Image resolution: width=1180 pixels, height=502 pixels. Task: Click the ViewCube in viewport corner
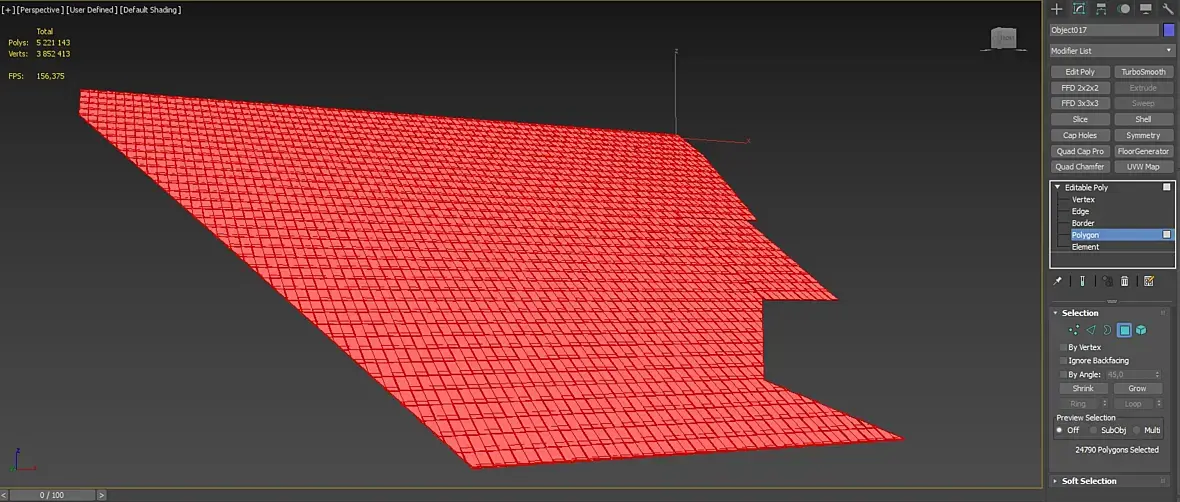coord(1003,38)
